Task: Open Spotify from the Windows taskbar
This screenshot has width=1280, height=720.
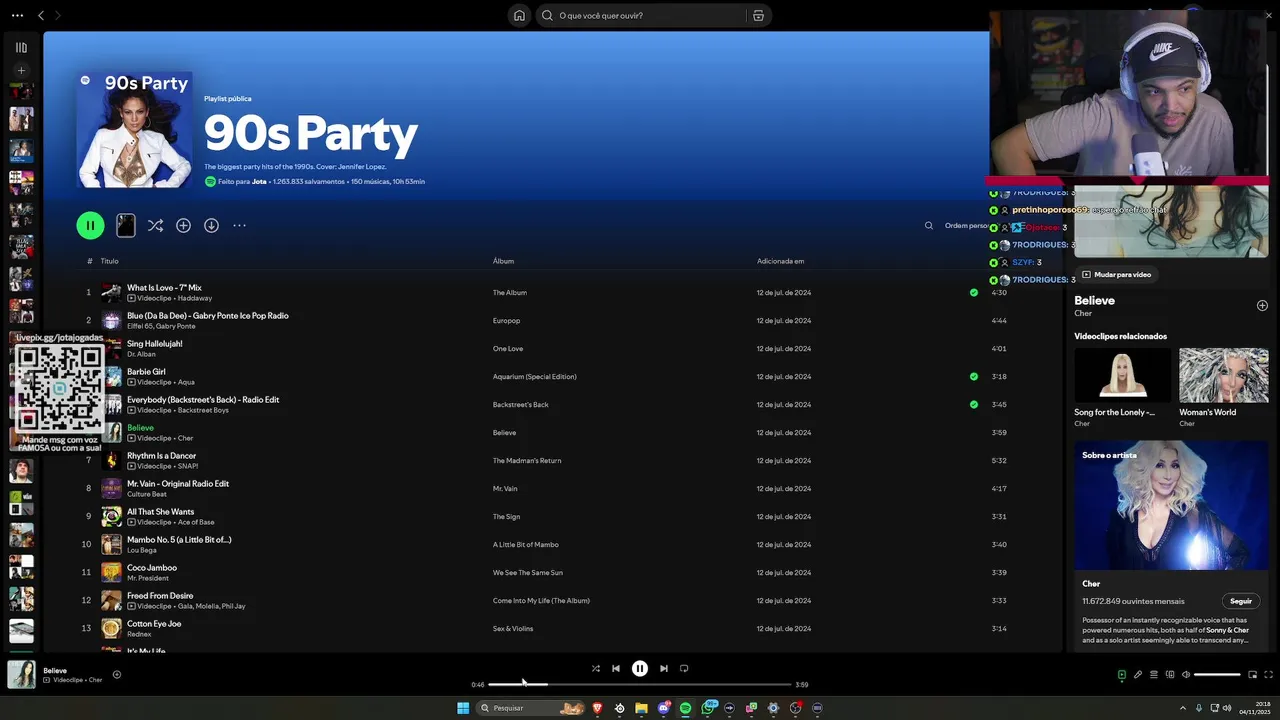Action: coord(685,708)
